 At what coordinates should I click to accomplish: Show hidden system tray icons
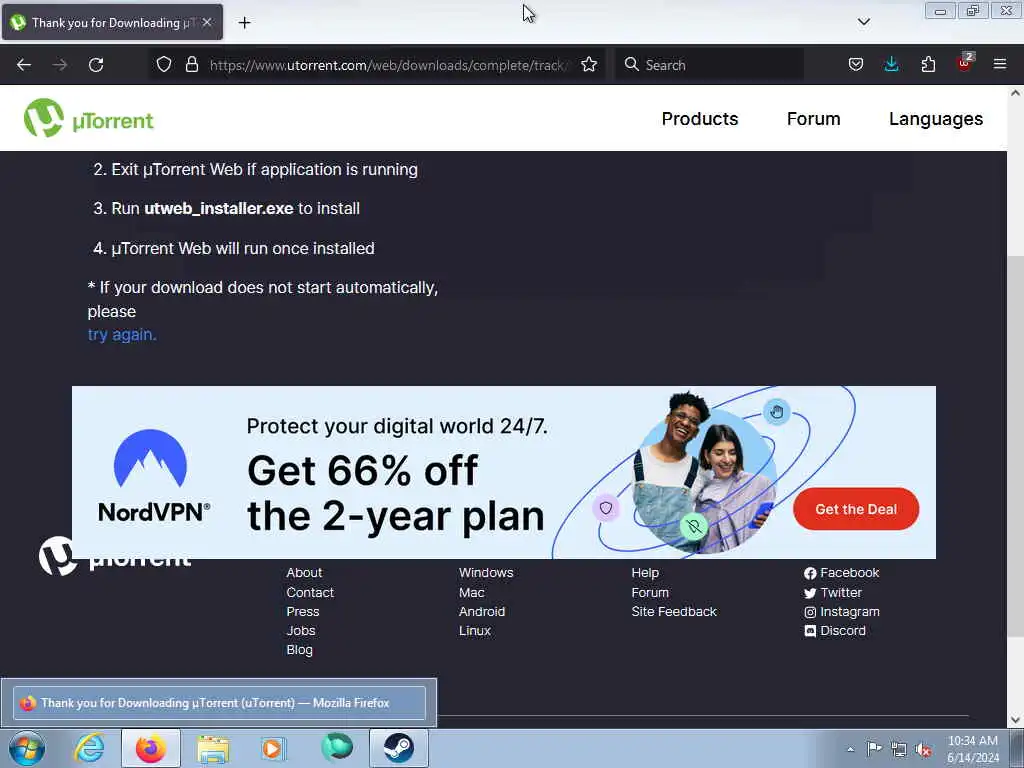pos(850,749)
